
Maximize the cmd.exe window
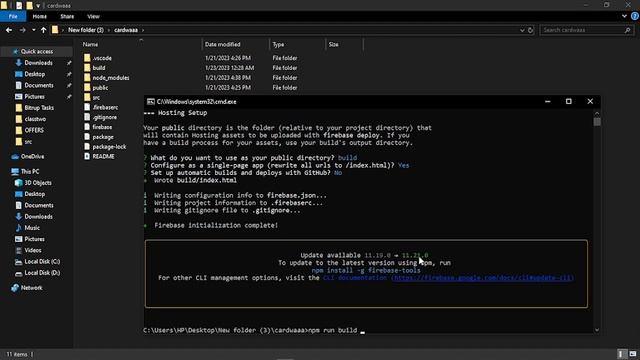coord(569,101)
